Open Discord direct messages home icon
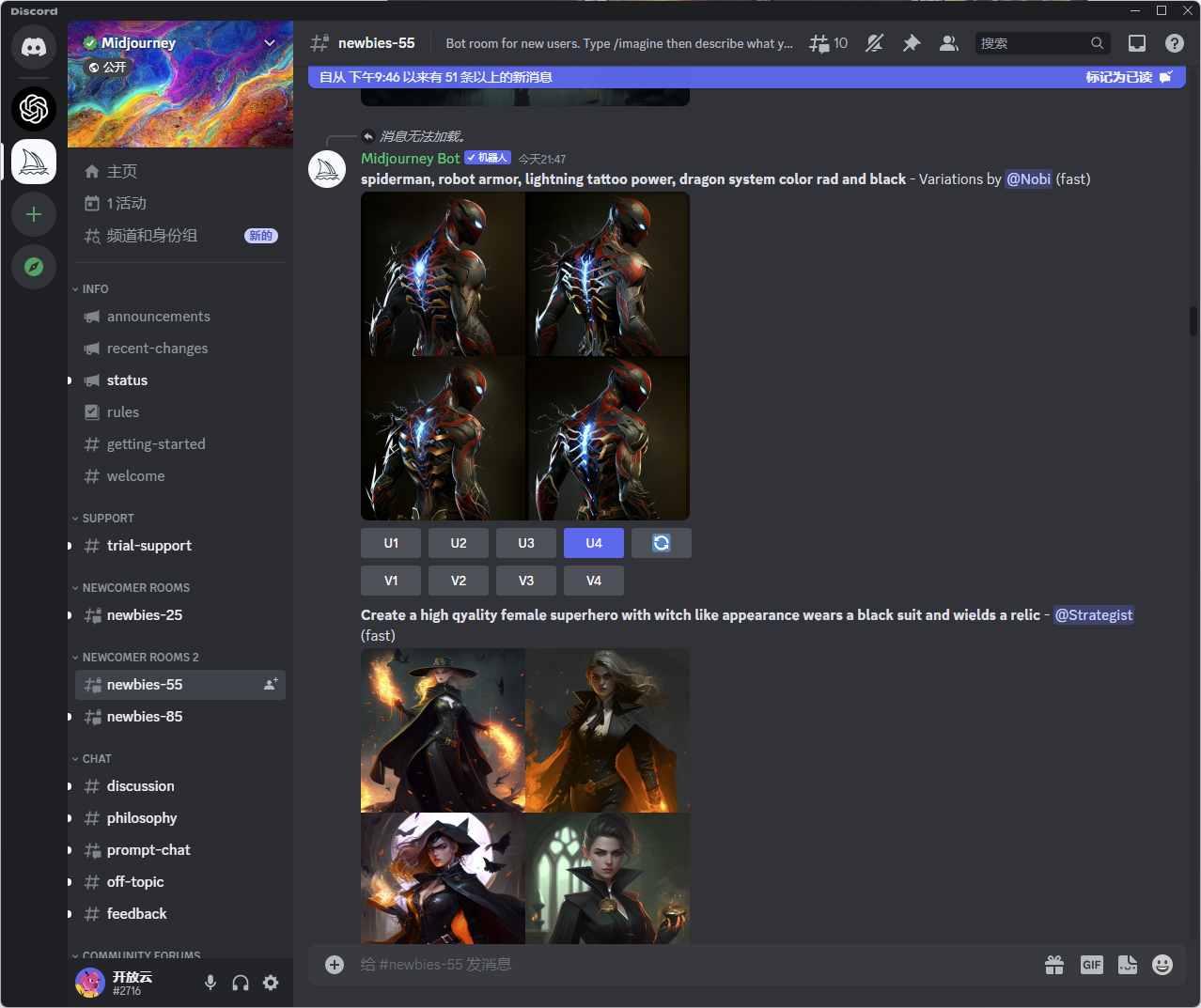 (x=34, y=46)
